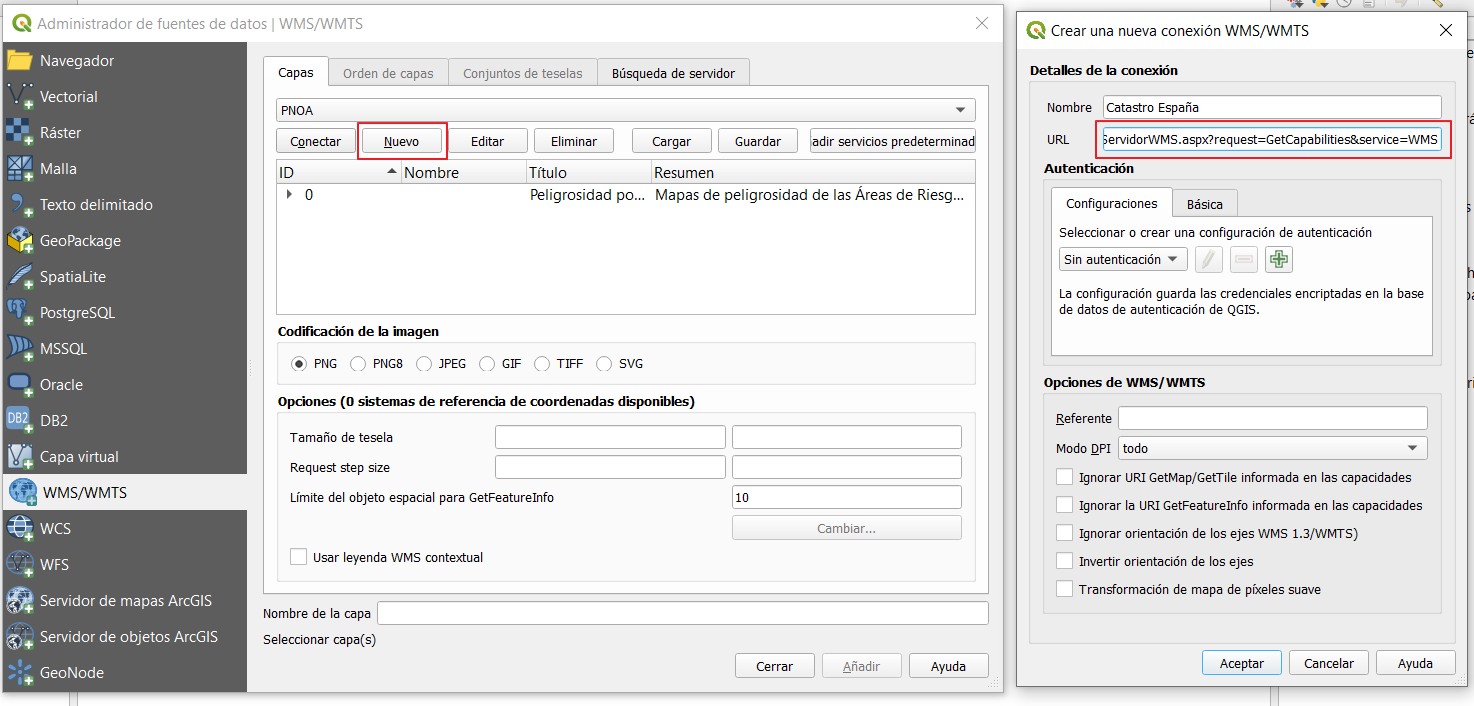
Task: Enable Usar leyenda WMS contextual
Action: (x=299, y=557)
